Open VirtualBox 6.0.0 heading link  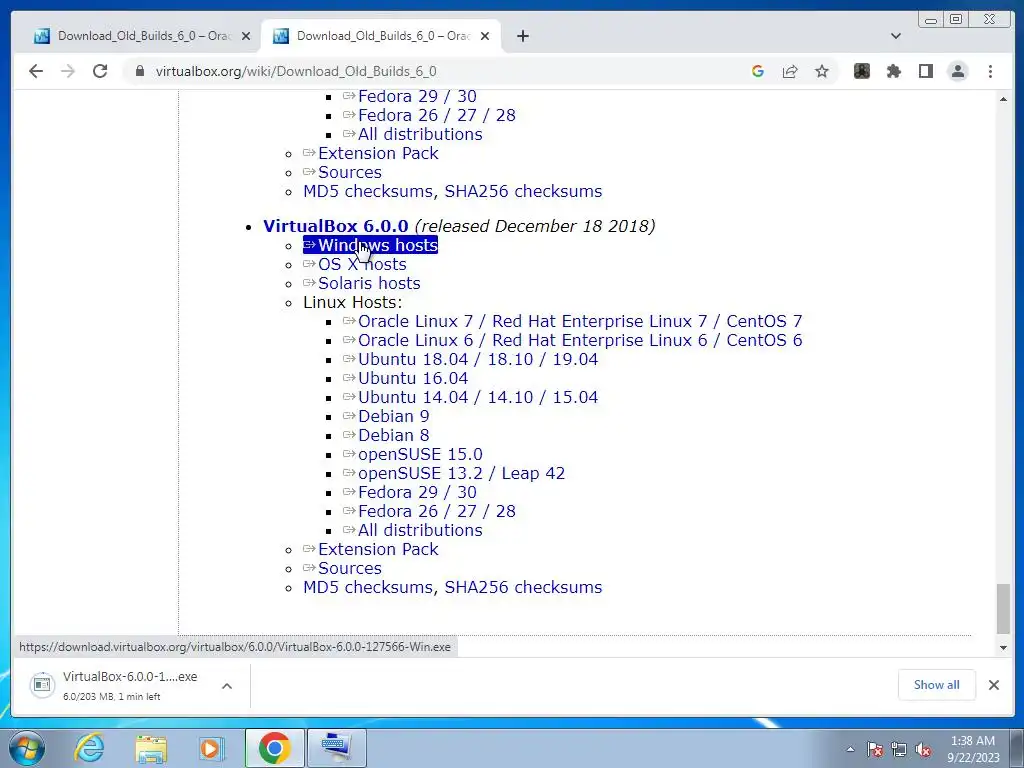point(336,226)
